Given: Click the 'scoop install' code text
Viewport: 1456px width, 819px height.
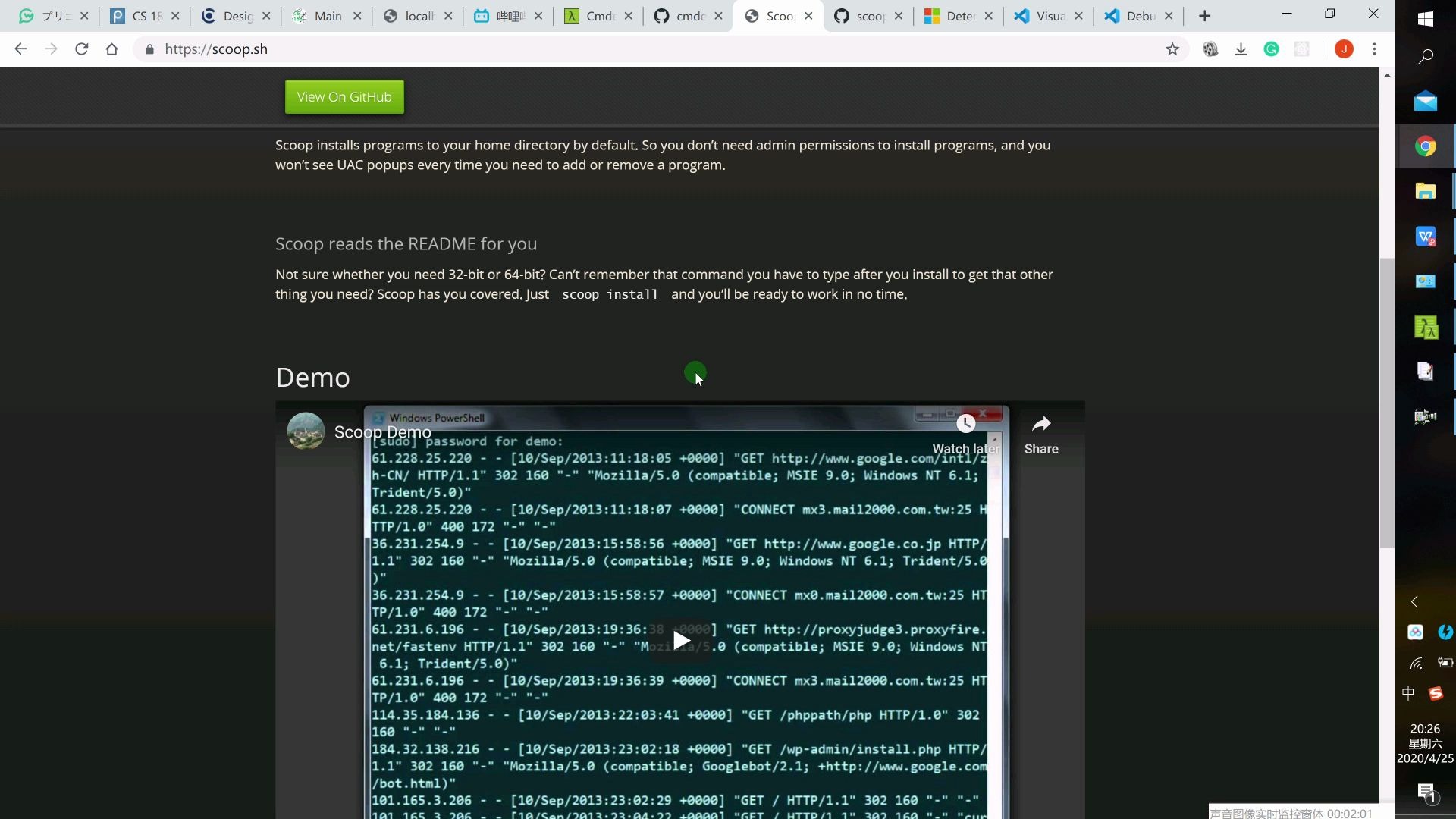Looking at the screenshot, I should click(610, 294).
